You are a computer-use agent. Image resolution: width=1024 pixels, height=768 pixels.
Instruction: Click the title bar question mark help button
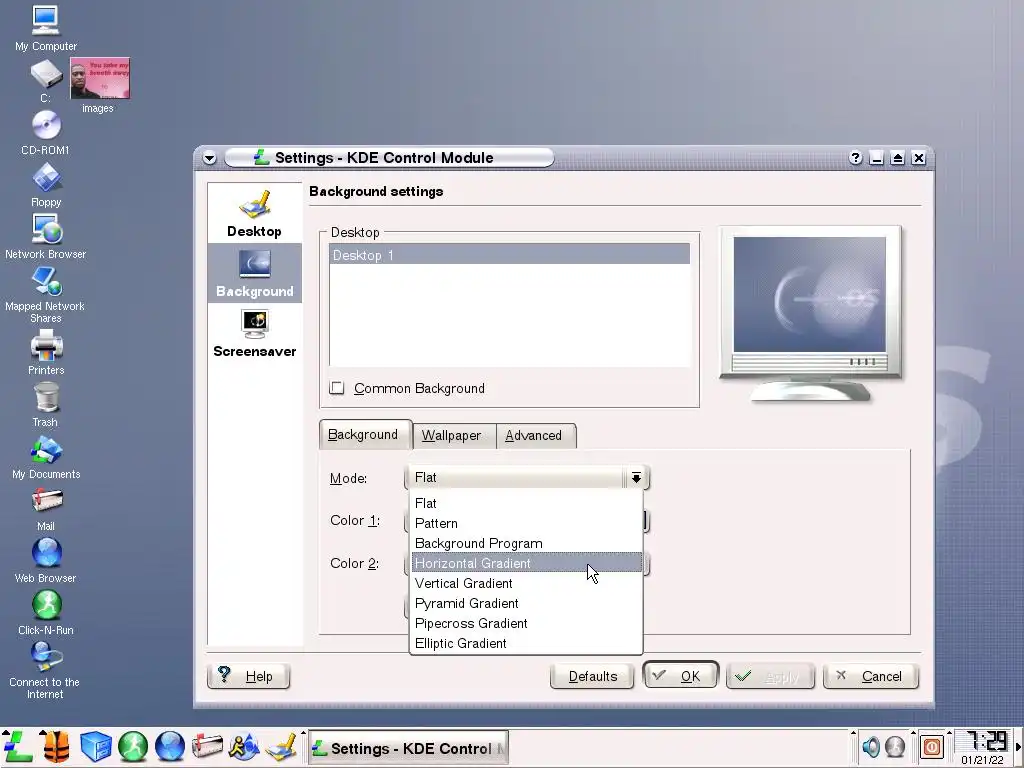856,158
